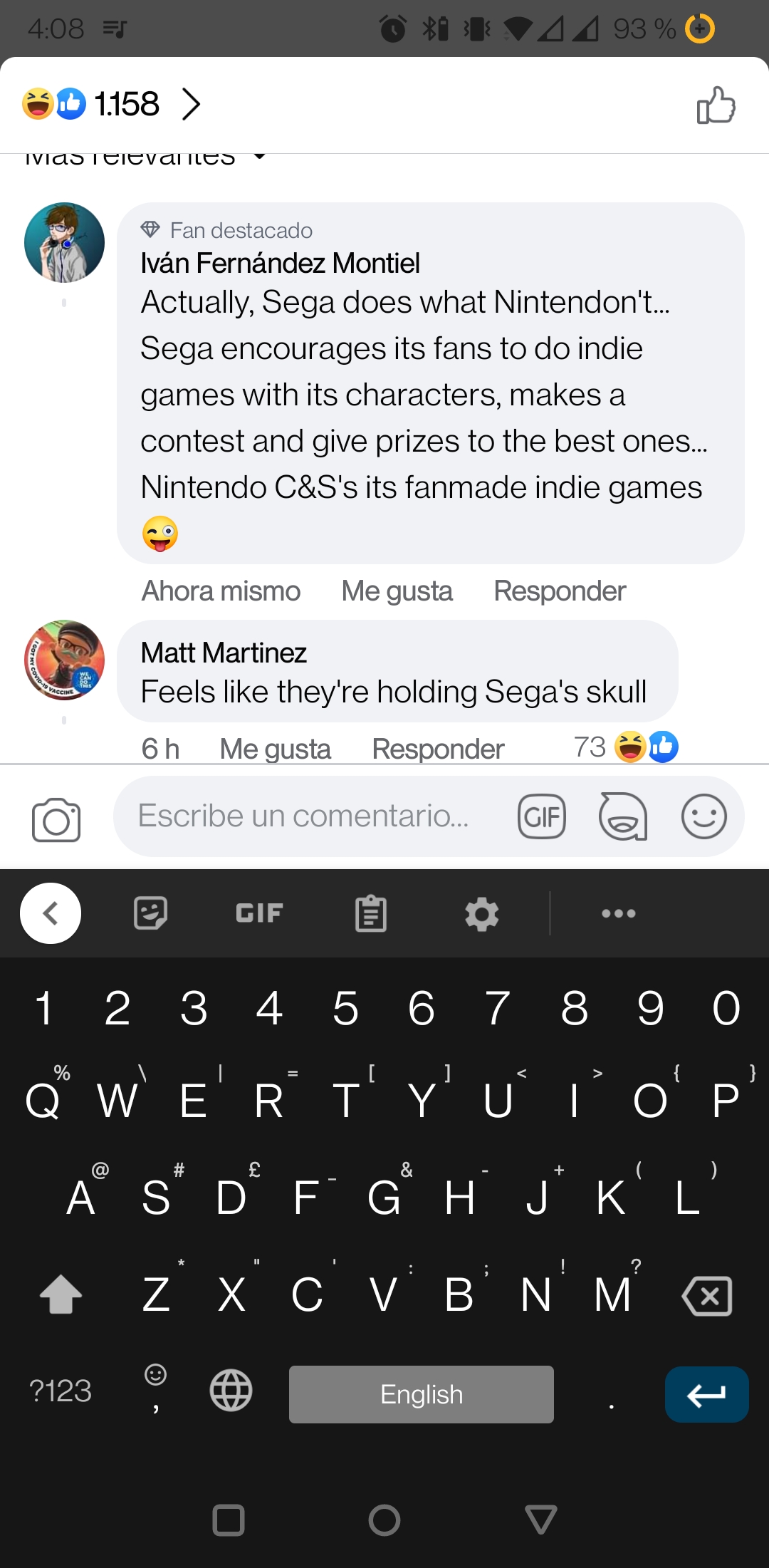This screenshot has height=1568, width=769.
Task: Tap the keyboard GIF shortcut
Action: (259, 913)
